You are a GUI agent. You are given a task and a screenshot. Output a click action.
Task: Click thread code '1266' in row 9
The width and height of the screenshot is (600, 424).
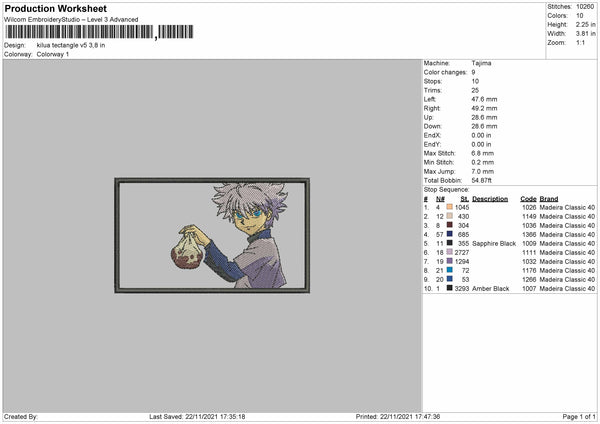(x=529, y=279)
